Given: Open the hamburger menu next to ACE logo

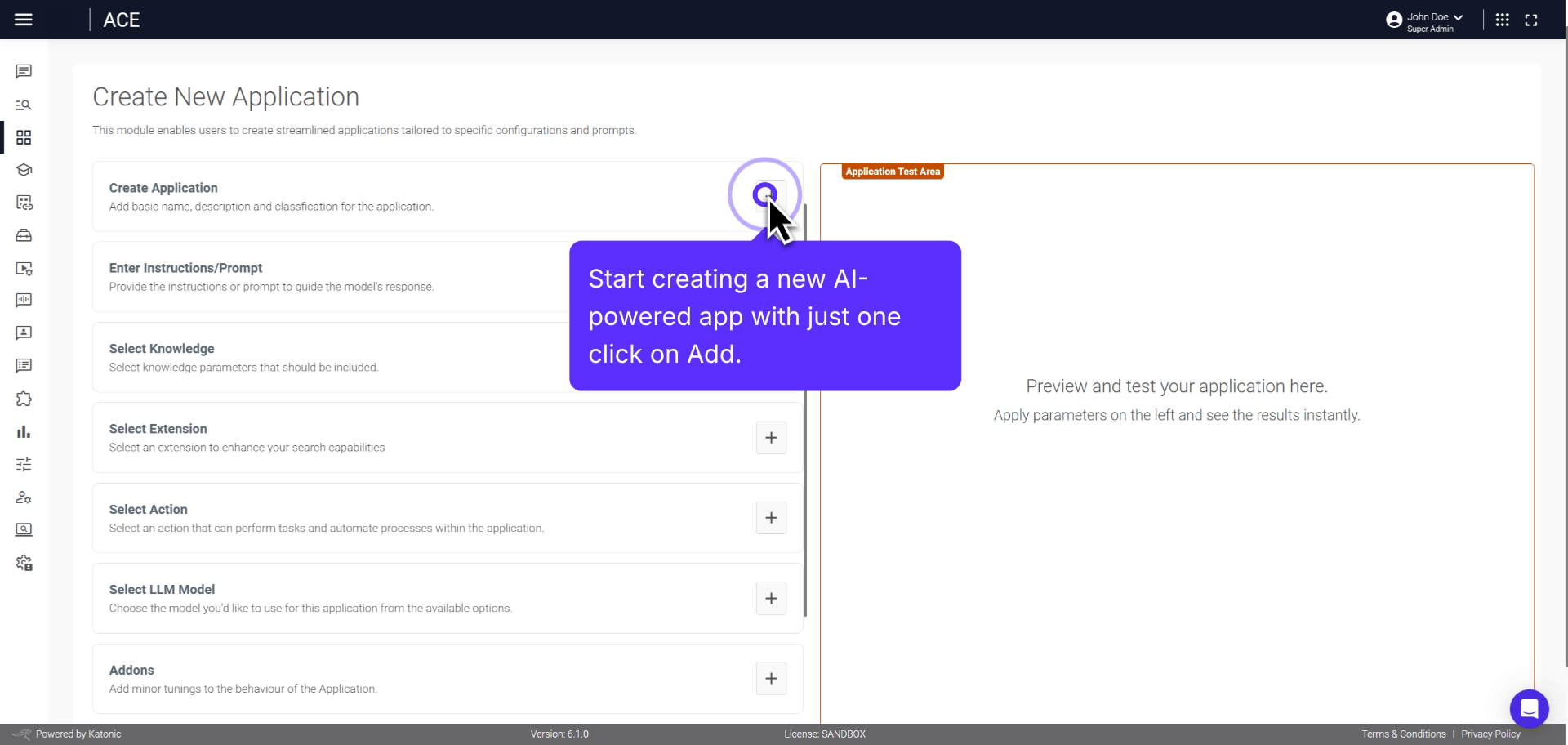Looking at the screenshot, I should (x=24, y=20).
